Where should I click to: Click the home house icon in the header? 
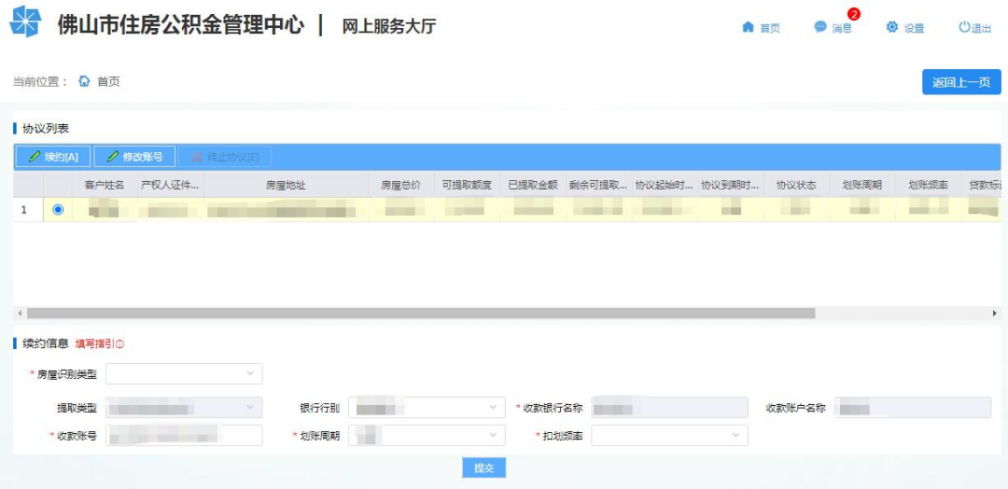tap(748, 28)
